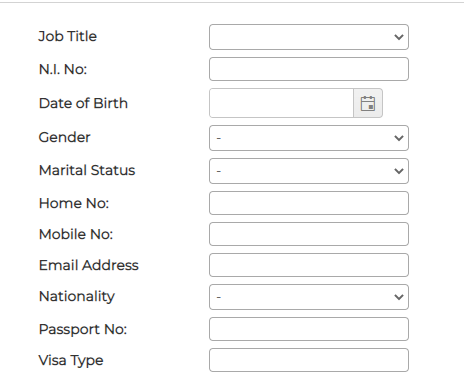Viewport: 464px width, 379px height.
Task: Select the Home No input field
Action: point(309,203)
